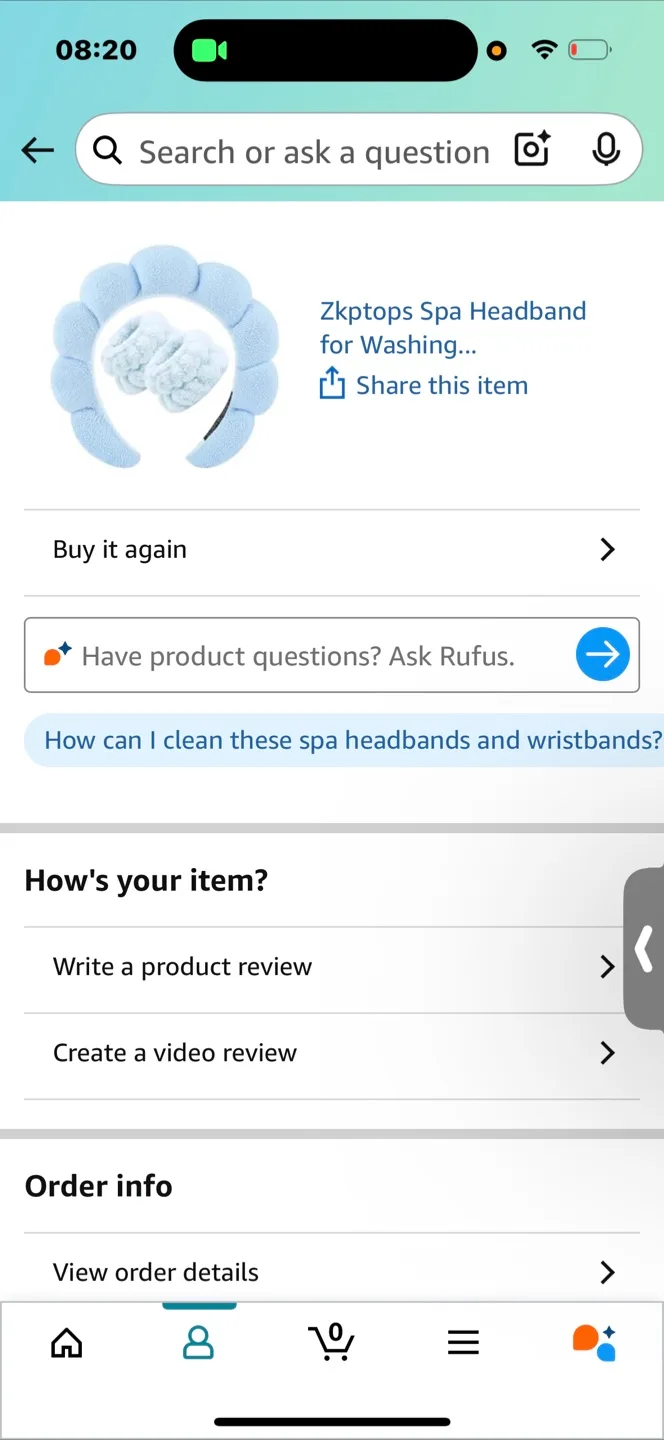Open the hamburger menu tab

pos(463,1343)
